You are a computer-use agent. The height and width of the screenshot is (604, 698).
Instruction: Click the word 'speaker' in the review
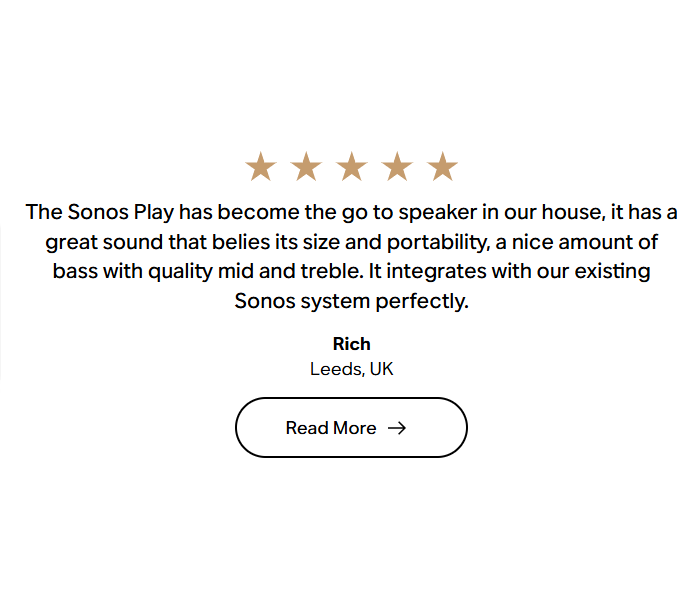click(438, 213)
